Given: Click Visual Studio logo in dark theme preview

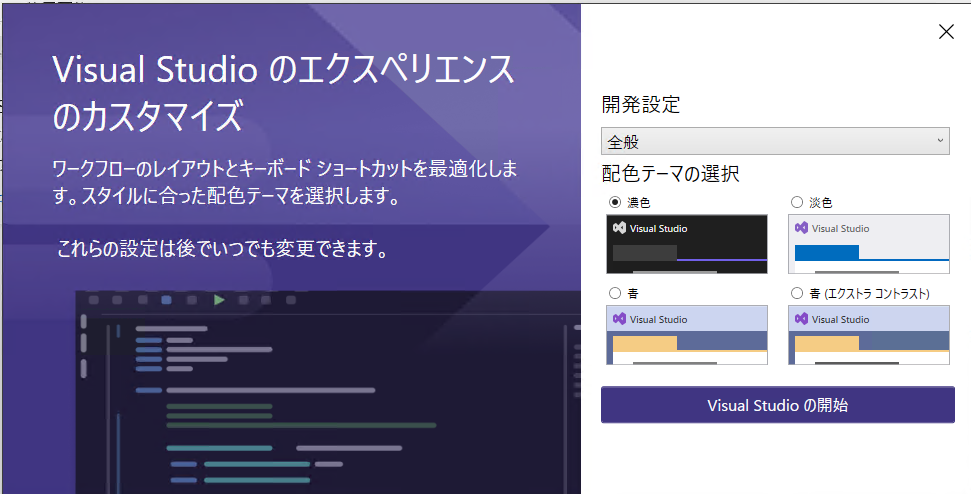Looking at the screenshot, I should tap(619, 228).
